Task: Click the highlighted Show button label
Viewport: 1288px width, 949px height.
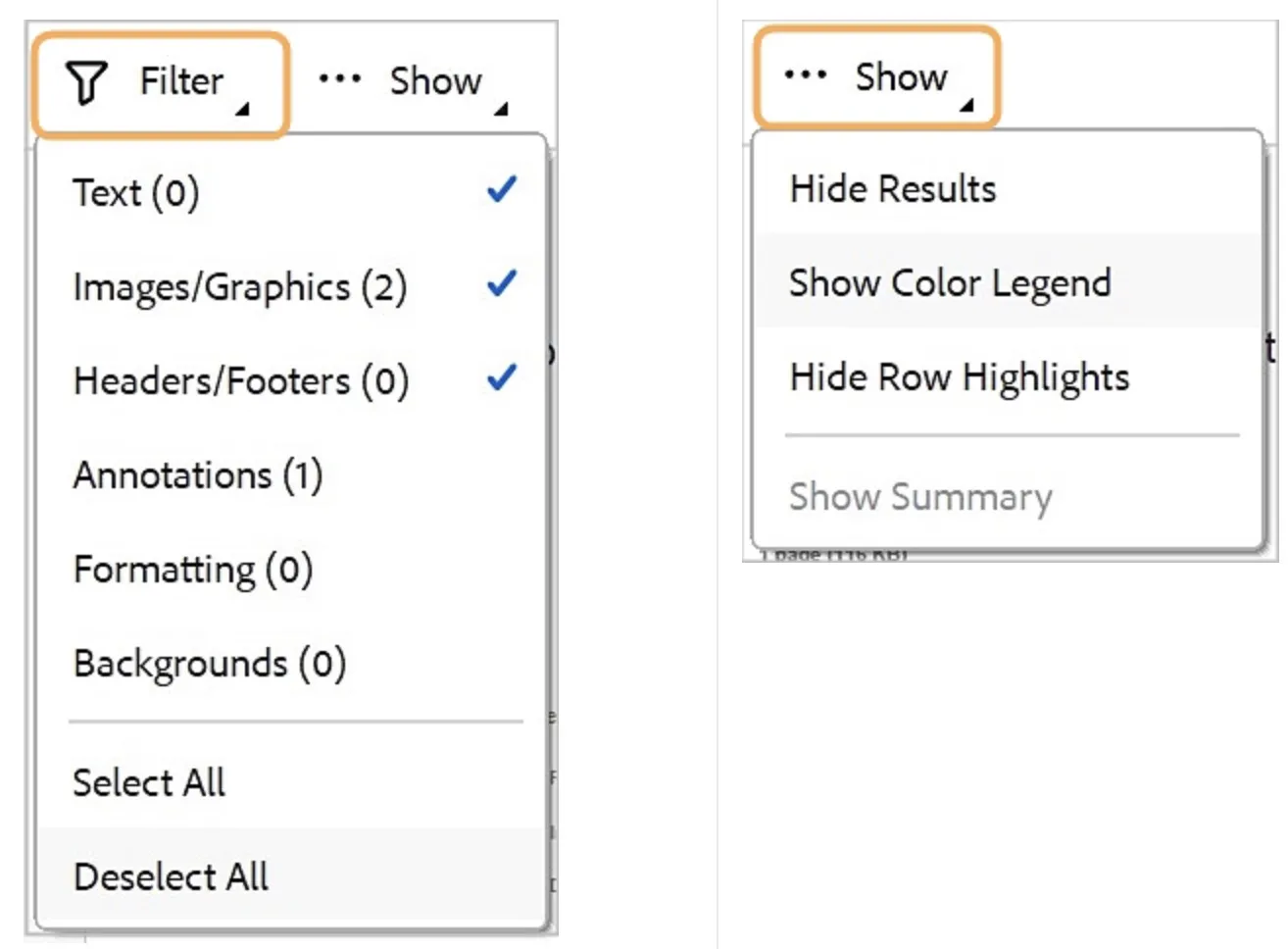Action: coord(901,76)
